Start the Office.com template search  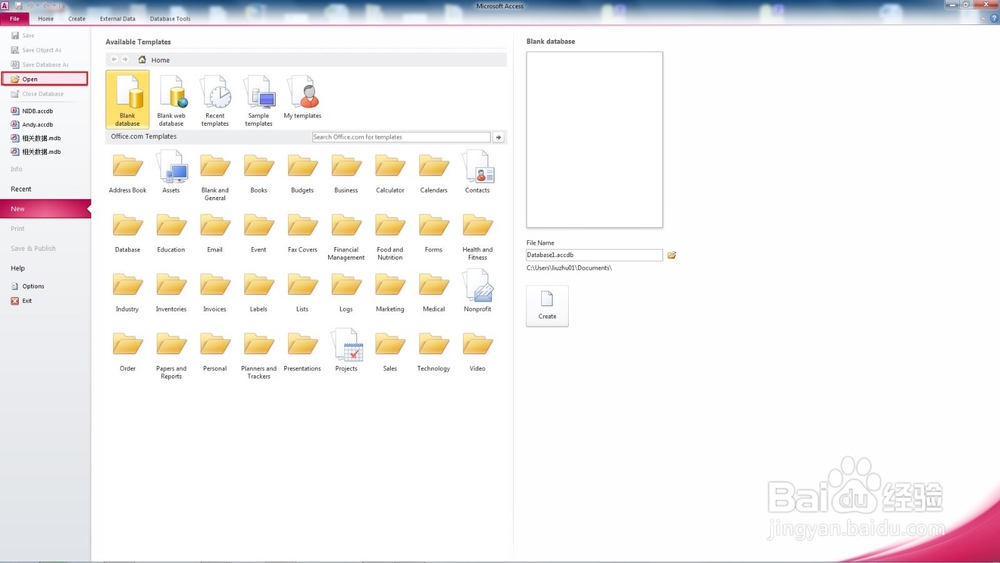[499, 137]
